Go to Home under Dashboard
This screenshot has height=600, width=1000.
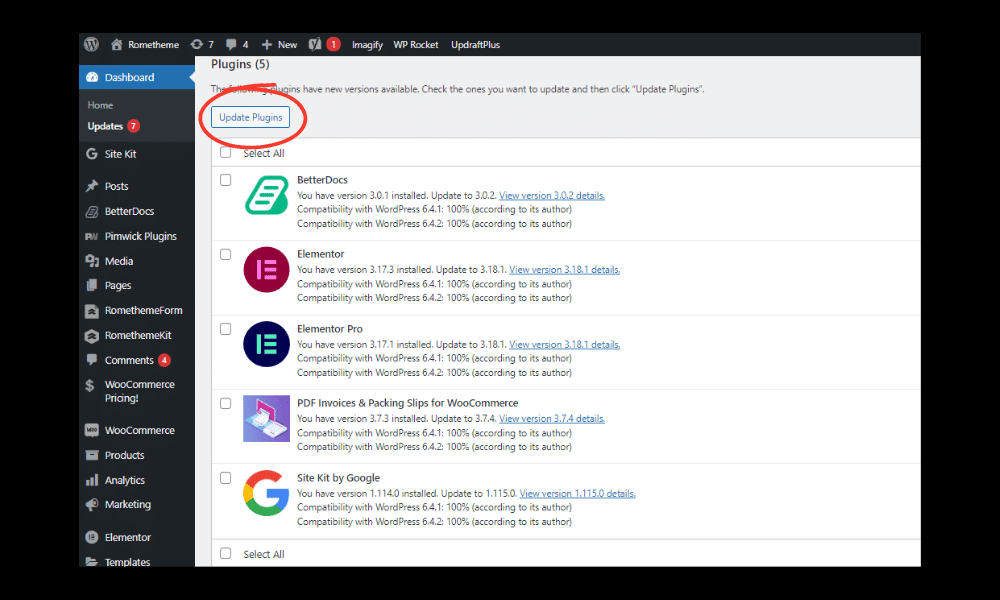[100, 105]
